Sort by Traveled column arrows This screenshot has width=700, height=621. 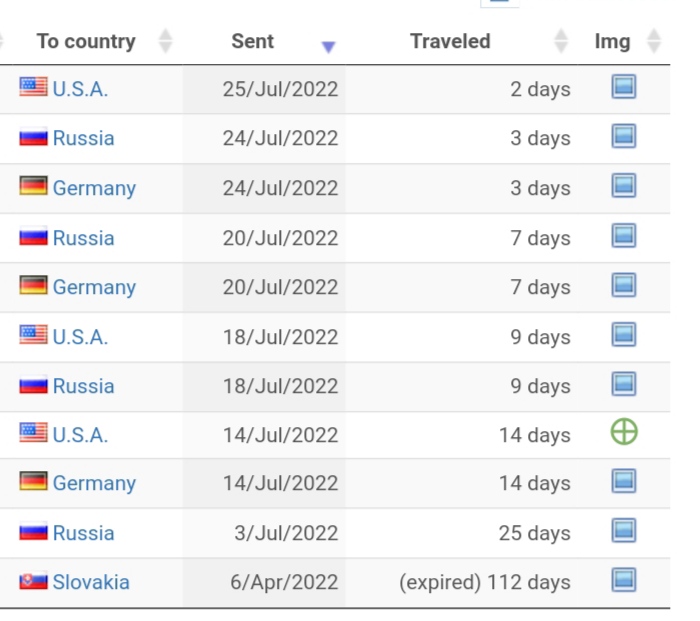pyautogui.click(x=561, y=41)
